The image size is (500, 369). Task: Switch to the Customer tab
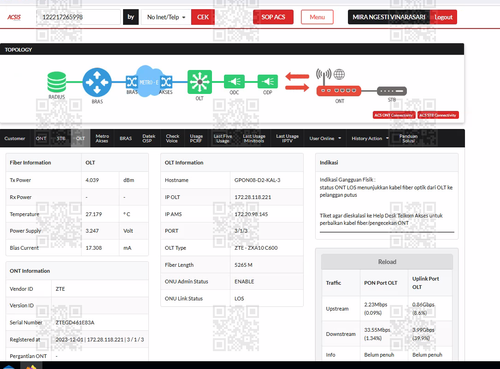coord(15,138)
